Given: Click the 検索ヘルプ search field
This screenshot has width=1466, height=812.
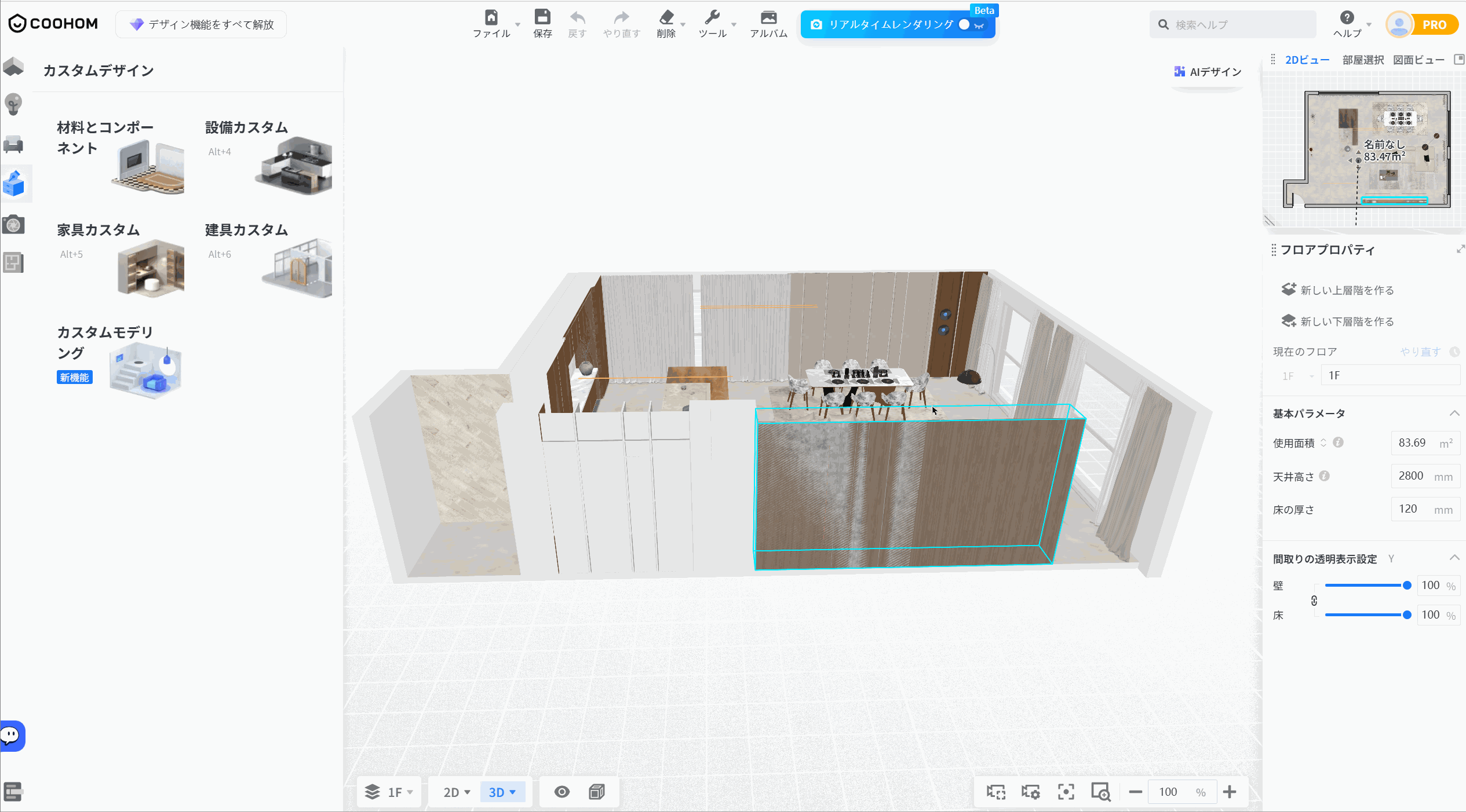Looking at the screenshot, I should click(x=1232, y=24).
